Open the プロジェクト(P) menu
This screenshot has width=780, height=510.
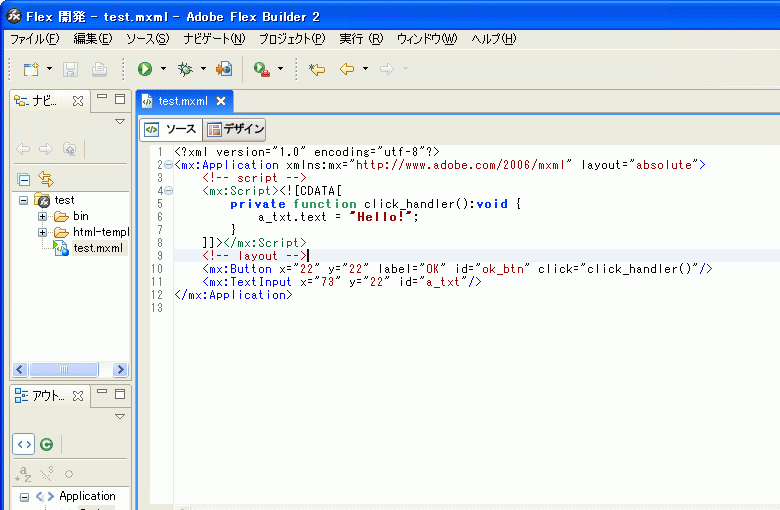[x=292, y=39]
